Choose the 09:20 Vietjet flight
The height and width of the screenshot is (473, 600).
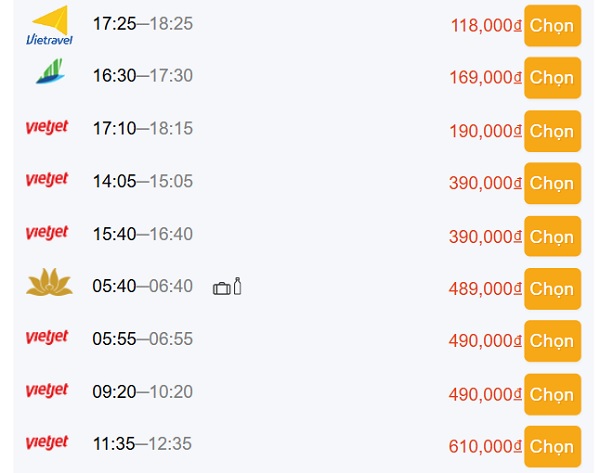[x=552, y=395]
